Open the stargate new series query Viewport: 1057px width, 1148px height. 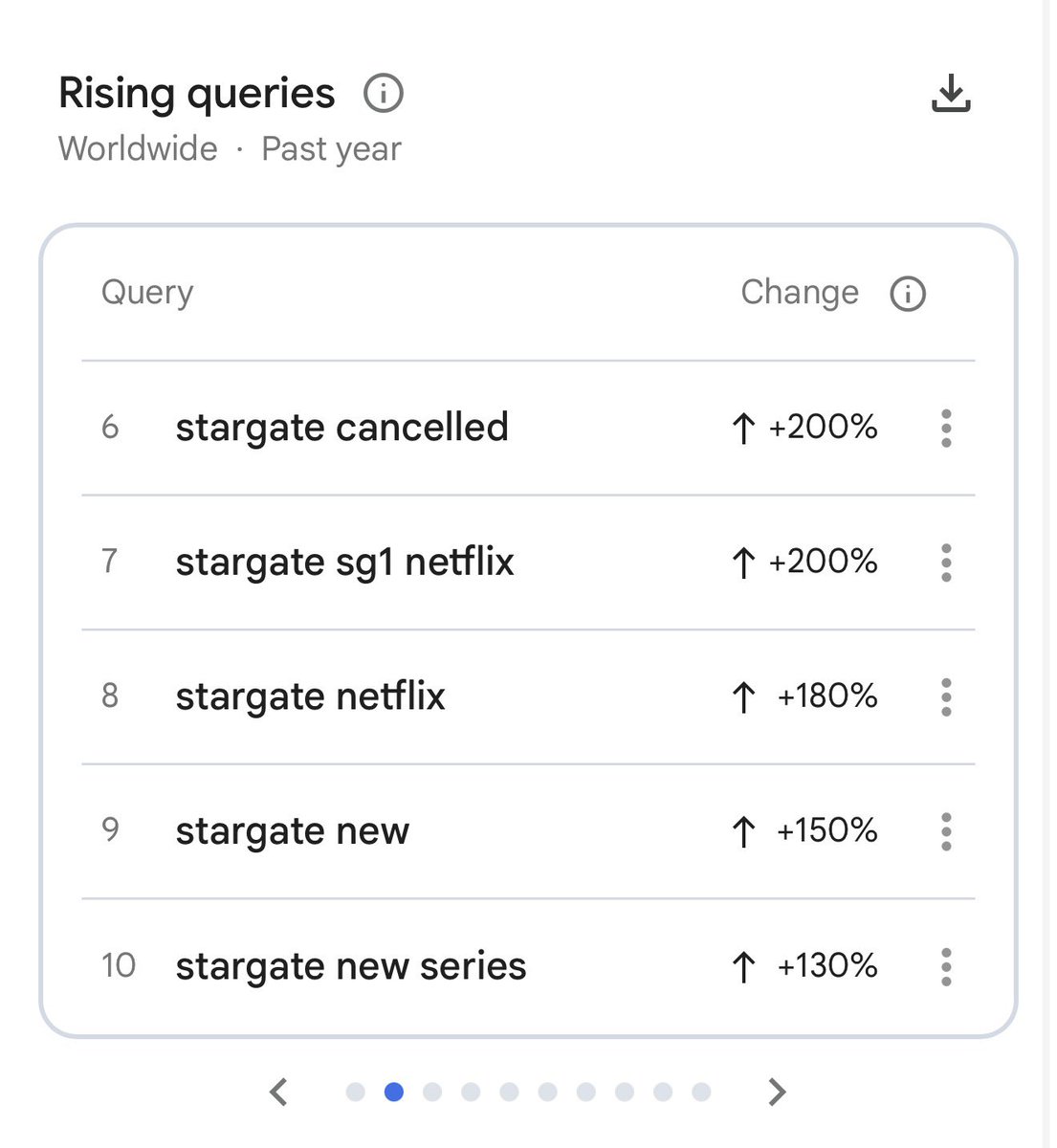pyautogui.click(x=350, y=966)
